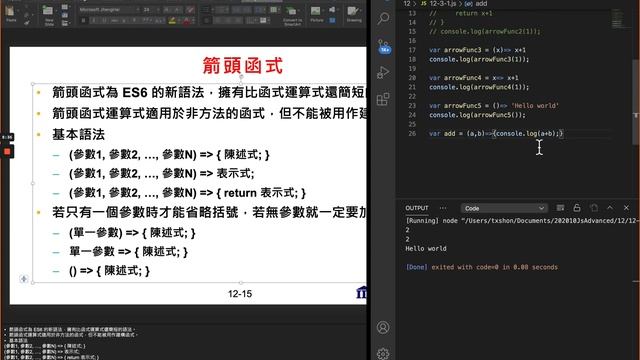The height and width of the screenshot is (360, 640).
Task: Click slide number '12-15'
Action: click(240, 294)
